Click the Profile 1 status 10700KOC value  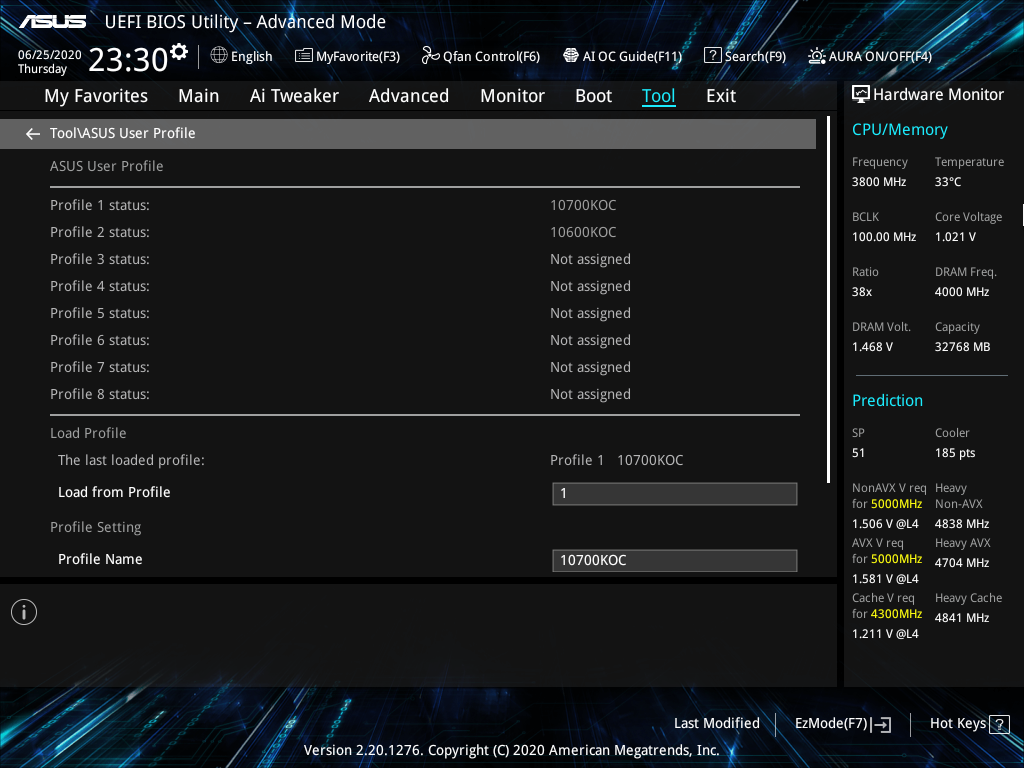pyautogui.click(x=583, y=205)
